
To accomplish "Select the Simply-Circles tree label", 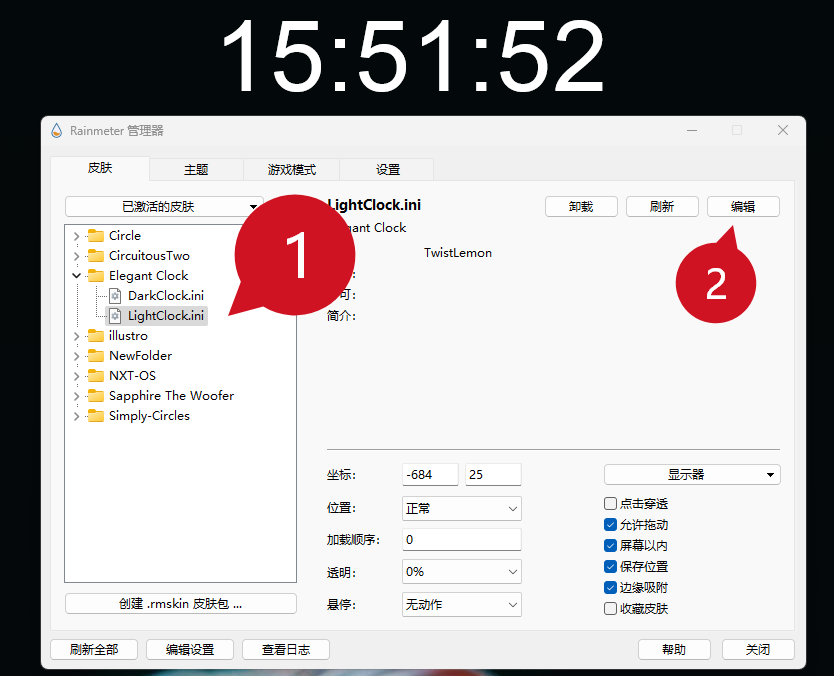I will point(149,416).
